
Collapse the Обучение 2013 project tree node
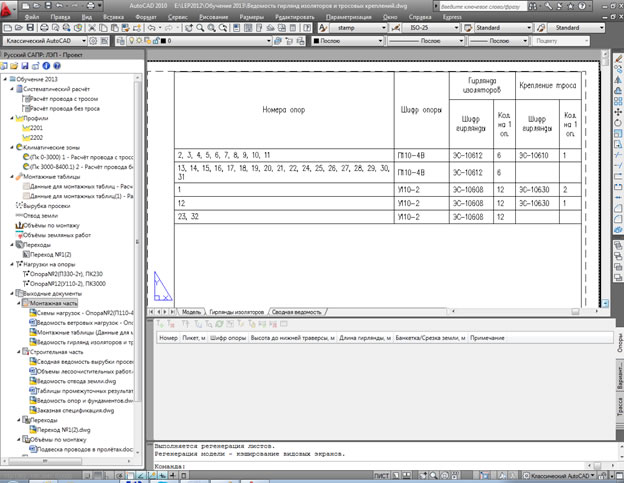point(7,78)
